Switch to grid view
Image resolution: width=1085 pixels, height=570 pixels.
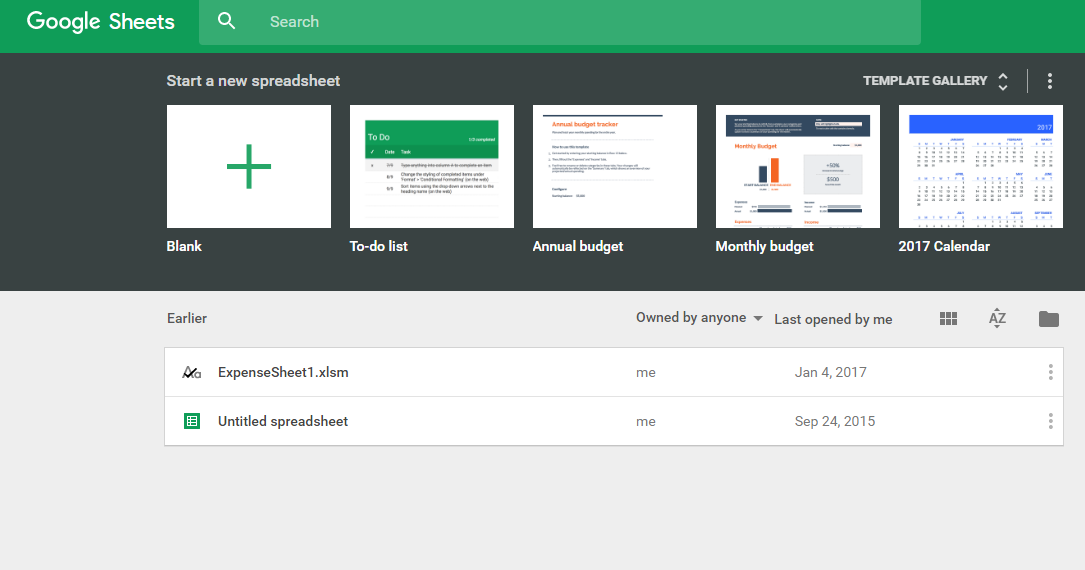click(949, 318)
